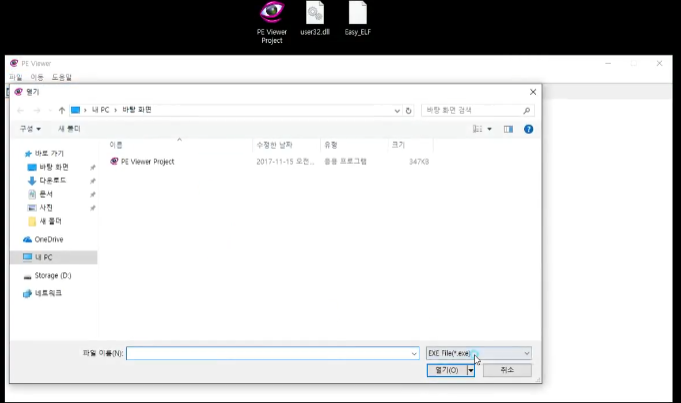Viewport: 681px width, 403px height.
Task: Open the 다운로드 folder in quick access
Action: (52, 180)
